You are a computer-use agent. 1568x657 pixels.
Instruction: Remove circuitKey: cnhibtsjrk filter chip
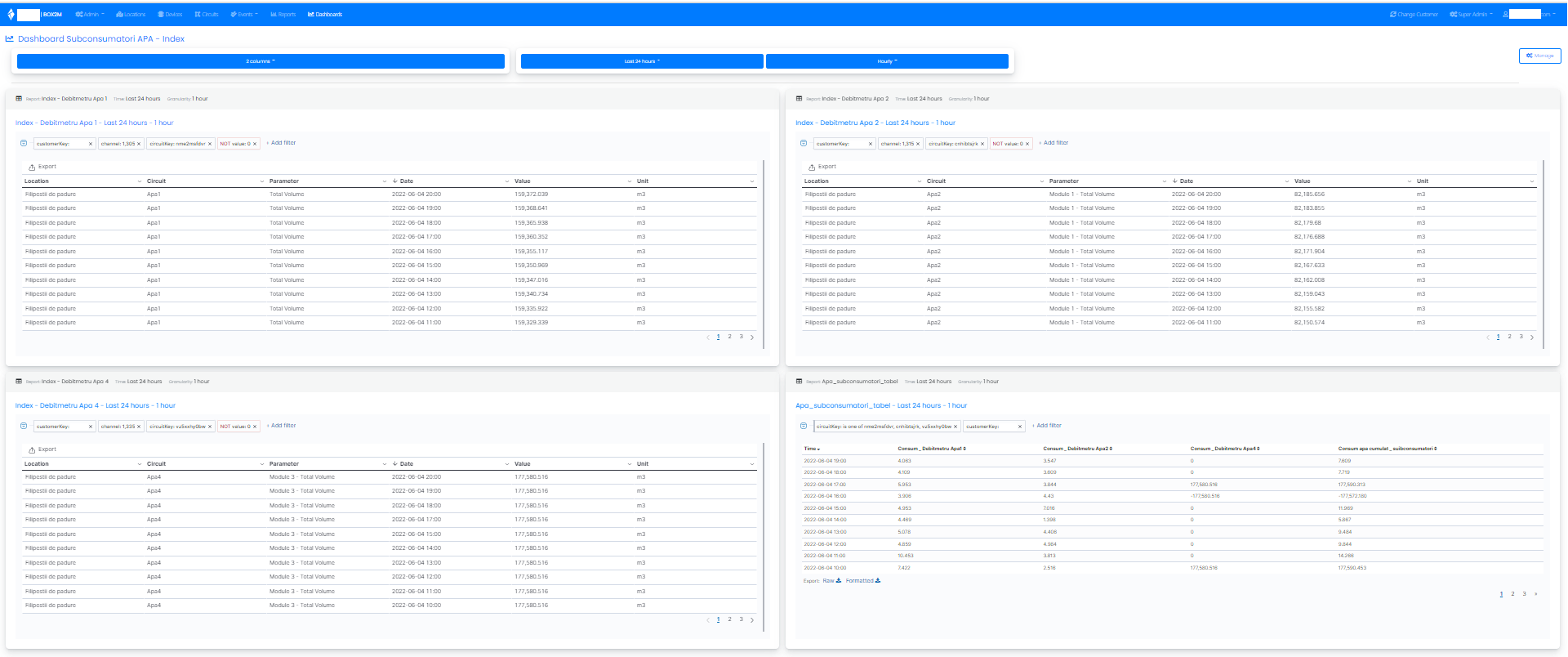[982, 144]
